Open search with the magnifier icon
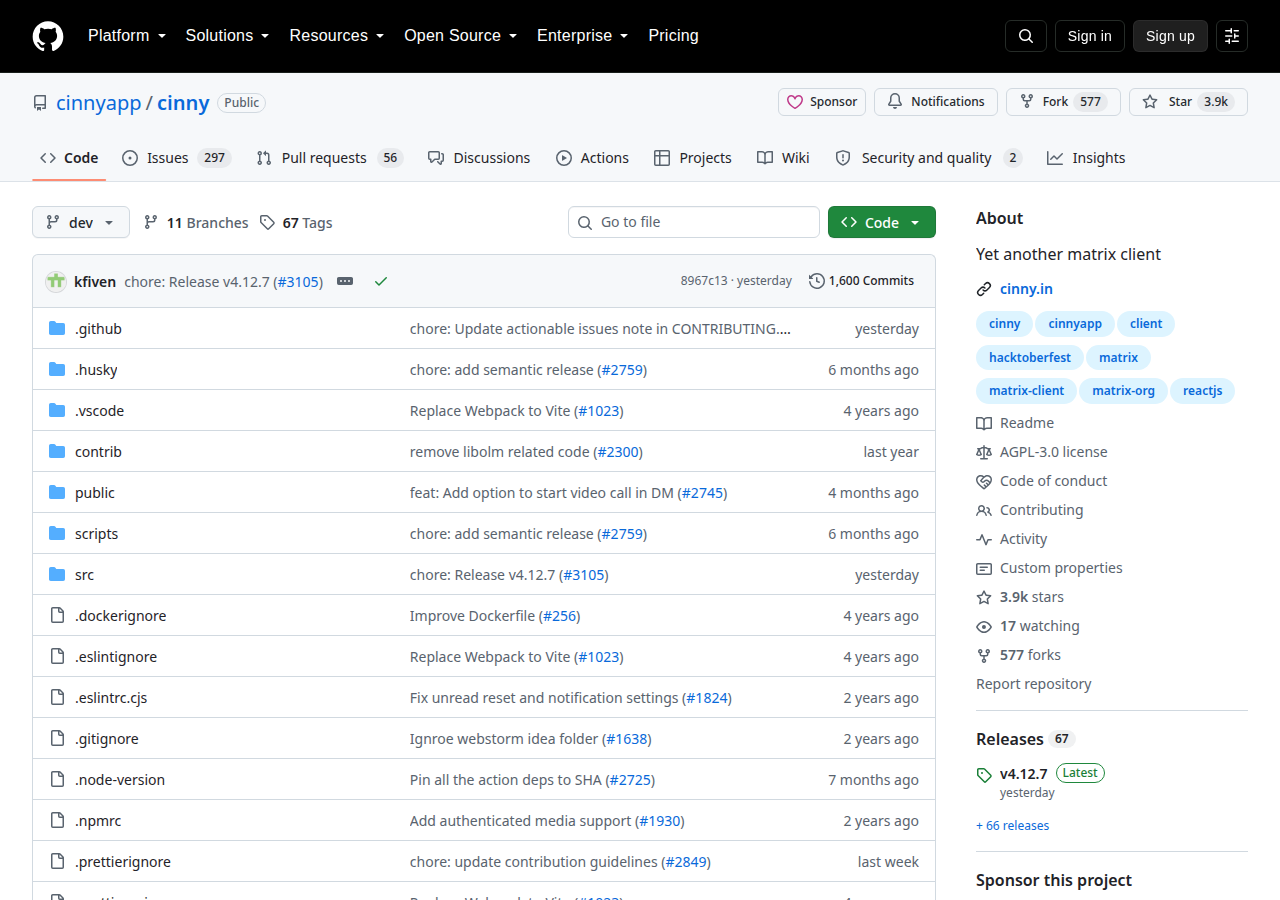The width and height of the screenshot is (1280, 900). pyautogui.click(x=1026, y=36)
